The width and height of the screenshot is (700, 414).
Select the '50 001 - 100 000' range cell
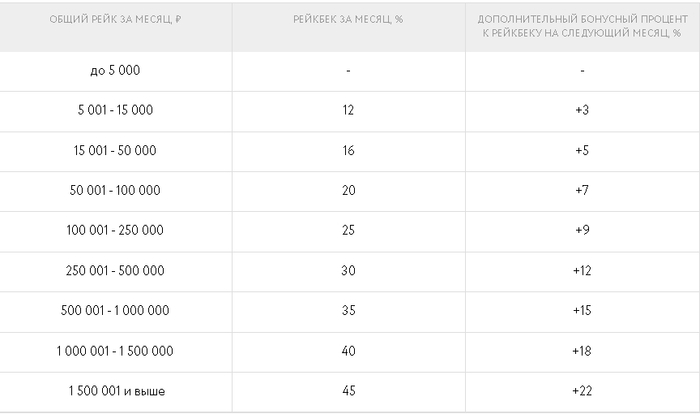[115, 190]
